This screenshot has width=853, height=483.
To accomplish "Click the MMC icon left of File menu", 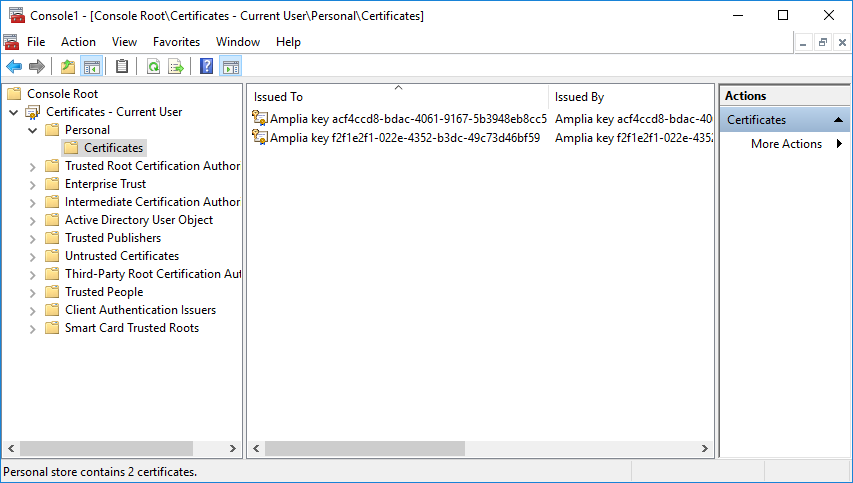I will tap(11, 42).
